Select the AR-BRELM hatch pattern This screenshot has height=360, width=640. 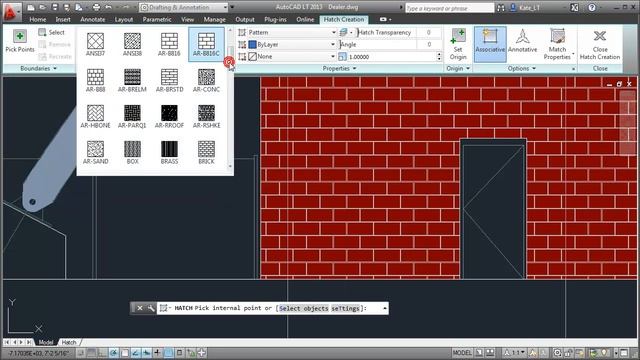tap(132, 80)
